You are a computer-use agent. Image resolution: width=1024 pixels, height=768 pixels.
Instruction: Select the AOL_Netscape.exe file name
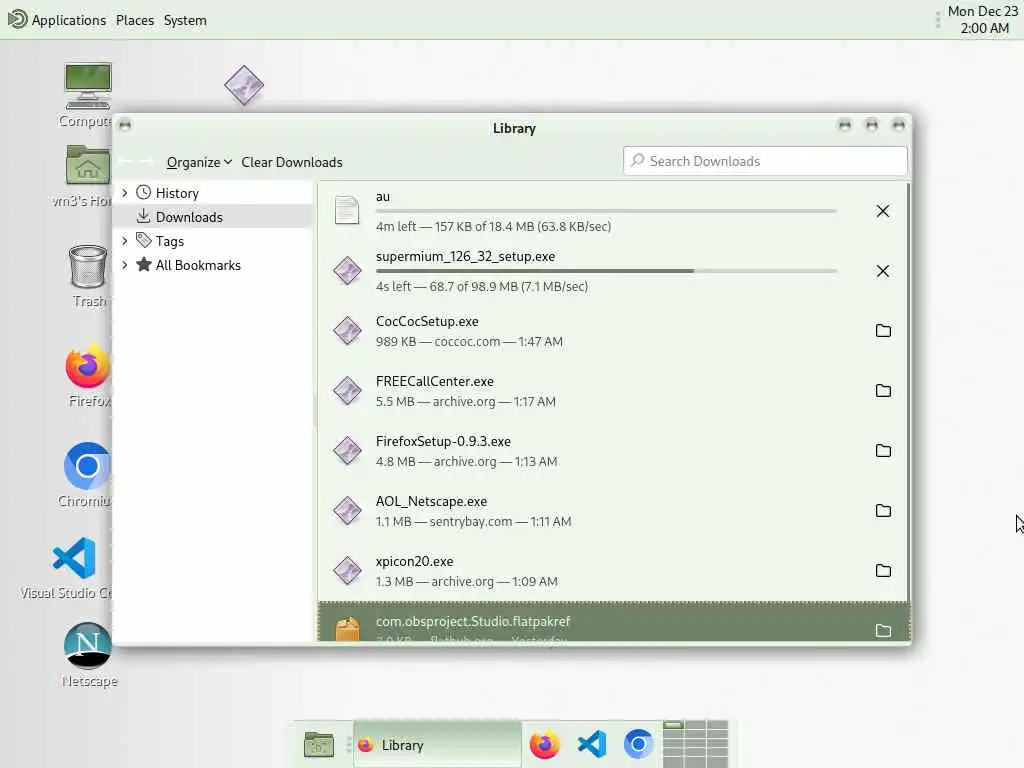[x=431, y=502]
